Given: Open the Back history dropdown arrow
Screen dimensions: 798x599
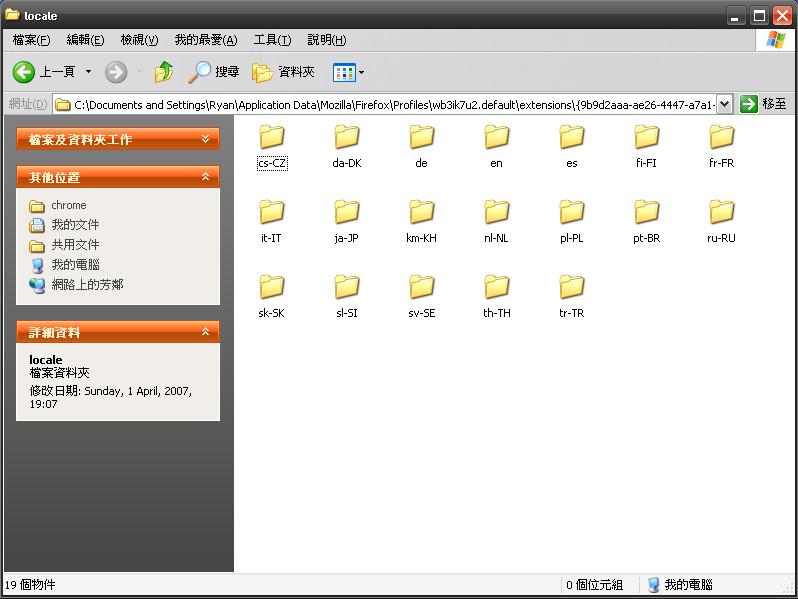Looking at the screenshot, I should click(88, 72).
